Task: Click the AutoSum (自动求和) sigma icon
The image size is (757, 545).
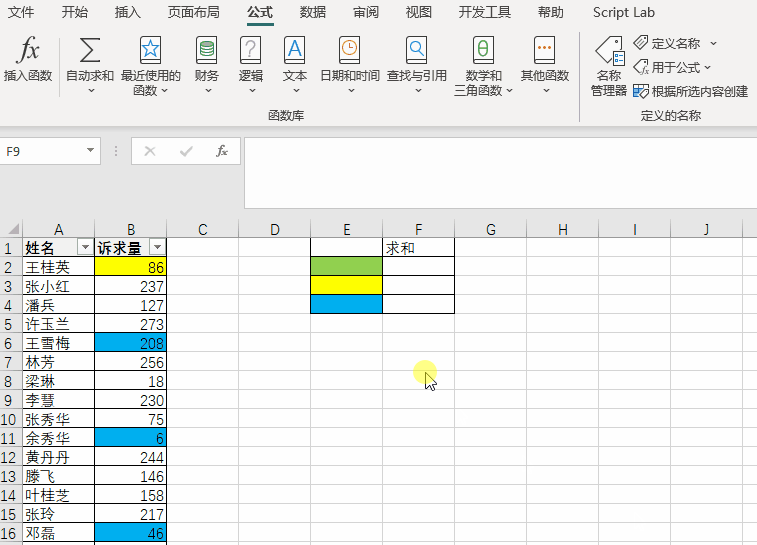Action: pyautogui.click(x=90, y=50)
